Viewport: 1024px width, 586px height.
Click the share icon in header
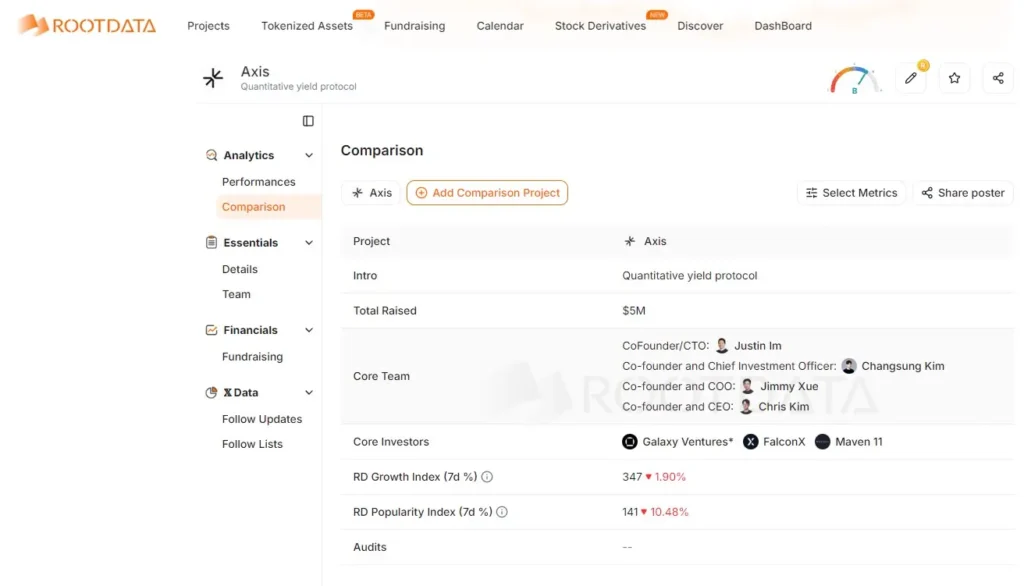coord(998,78)
